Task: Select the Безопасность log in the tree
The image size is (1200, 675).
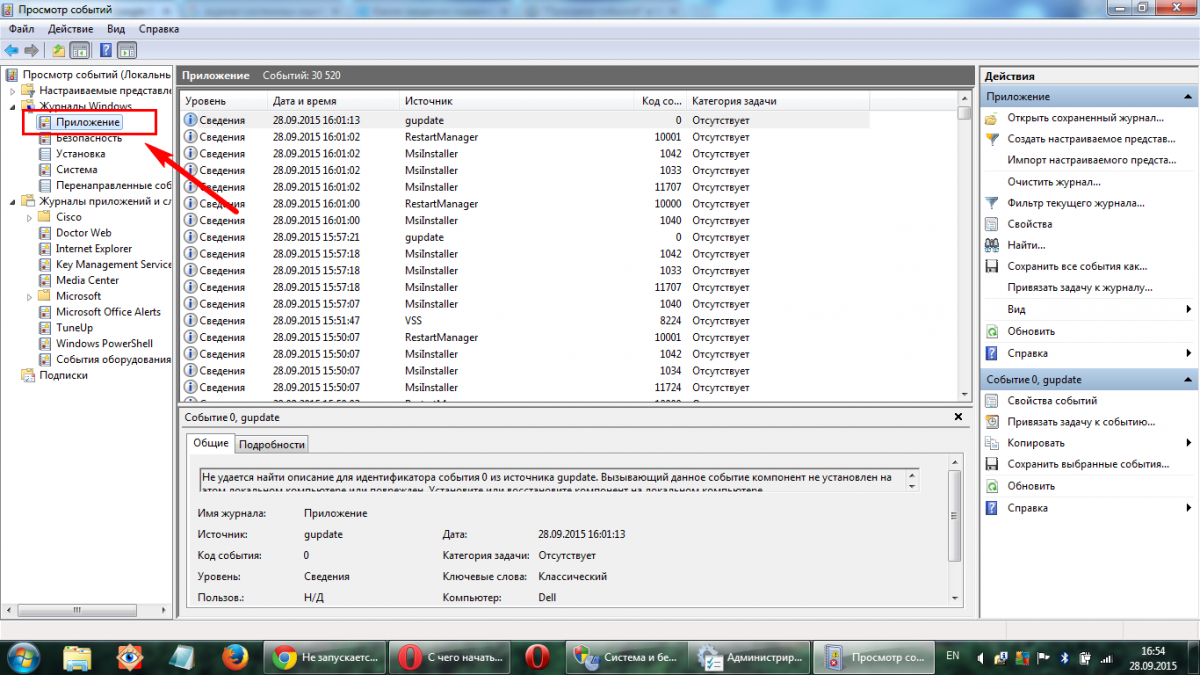Action: 88,138
